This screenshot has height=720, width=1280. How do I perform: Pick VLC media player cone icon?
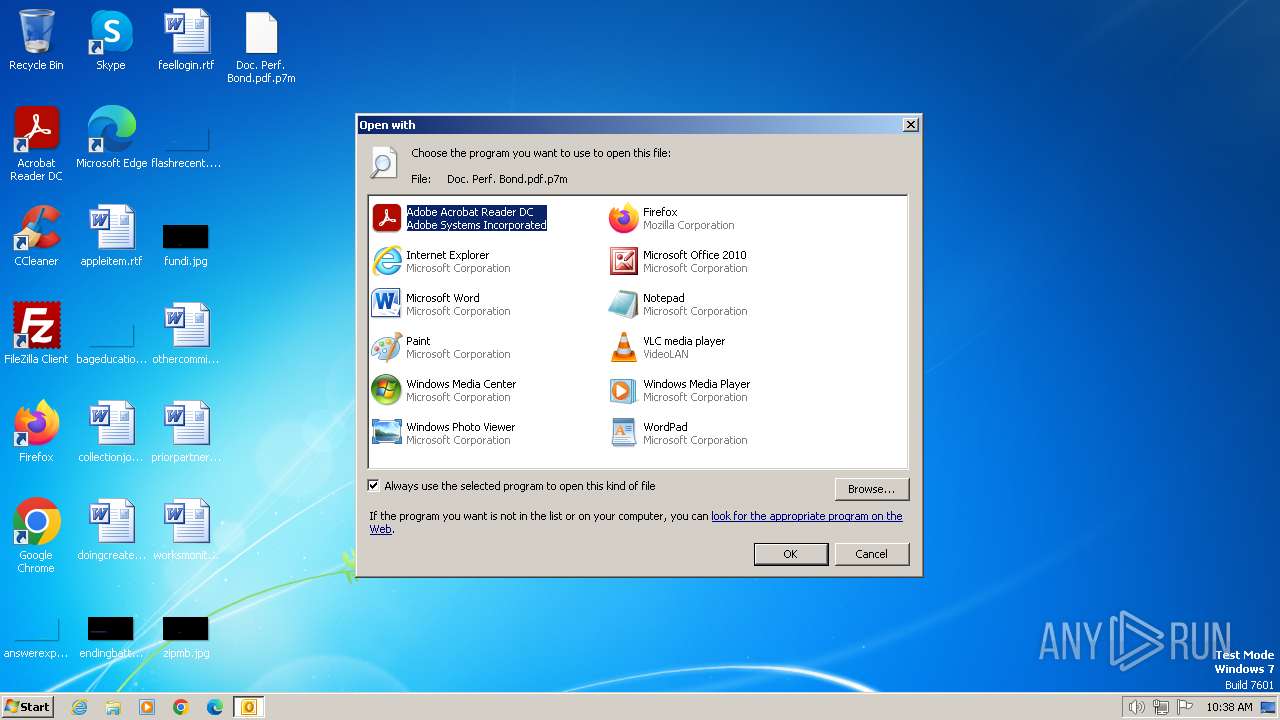pyautogui.click(x=624, y=347)
